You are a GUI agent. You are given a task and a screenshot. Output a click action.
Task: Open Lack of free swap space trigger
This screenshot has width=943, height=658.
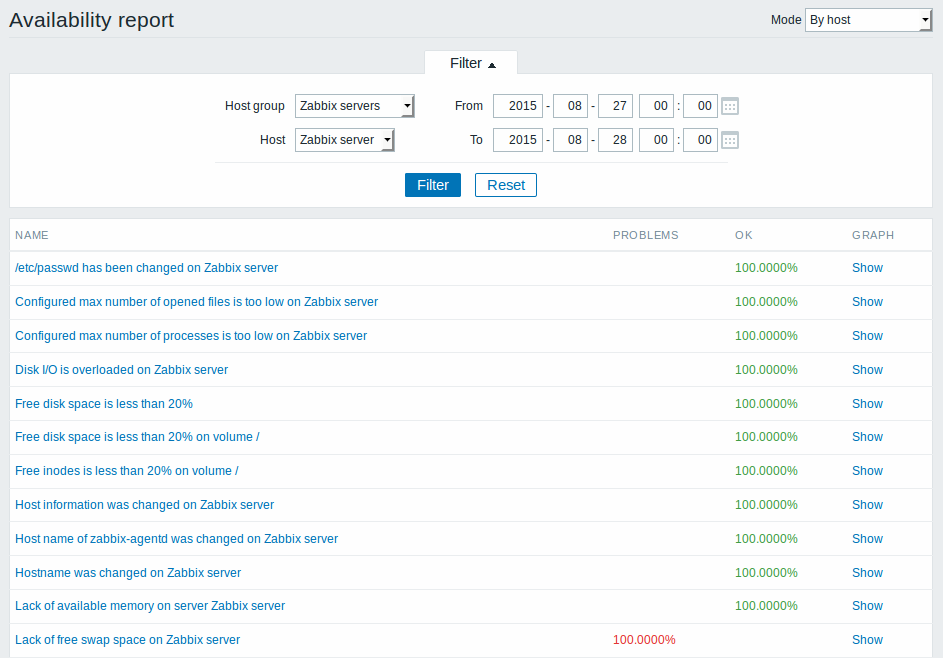pos(127,640)
